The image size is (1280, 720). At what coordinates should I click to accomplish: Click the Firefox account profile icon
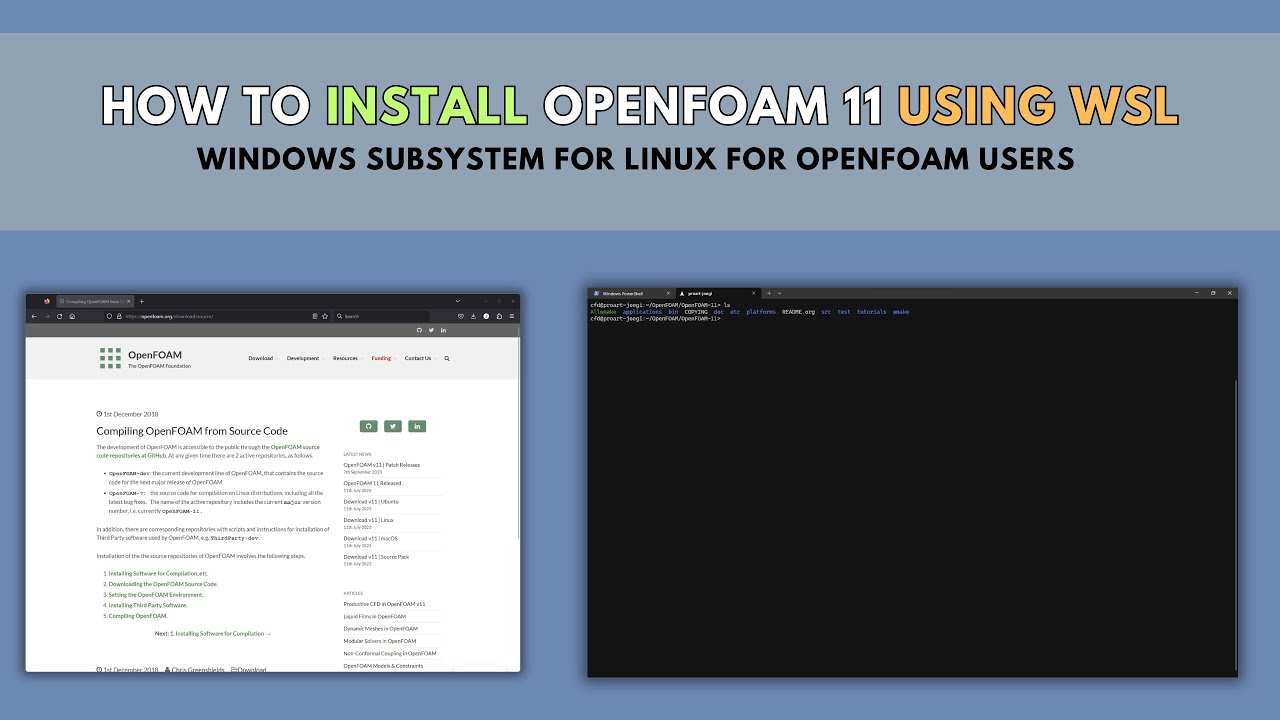tap(486, 316)
